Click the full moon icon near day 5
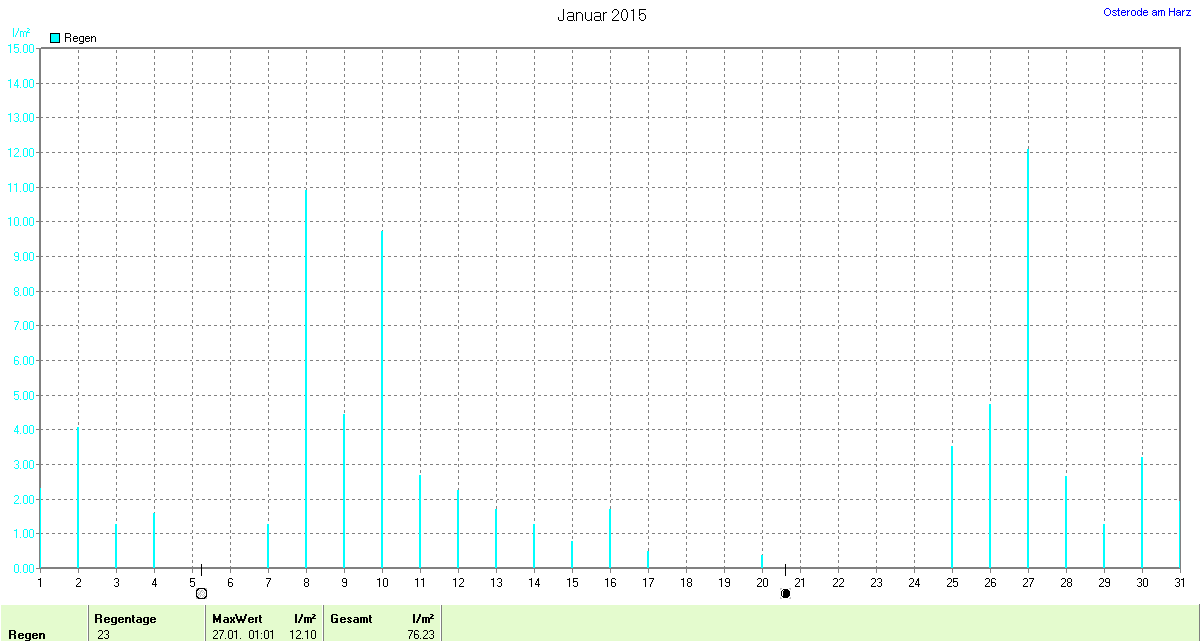The image size is (1200, 641). point(201,593)
